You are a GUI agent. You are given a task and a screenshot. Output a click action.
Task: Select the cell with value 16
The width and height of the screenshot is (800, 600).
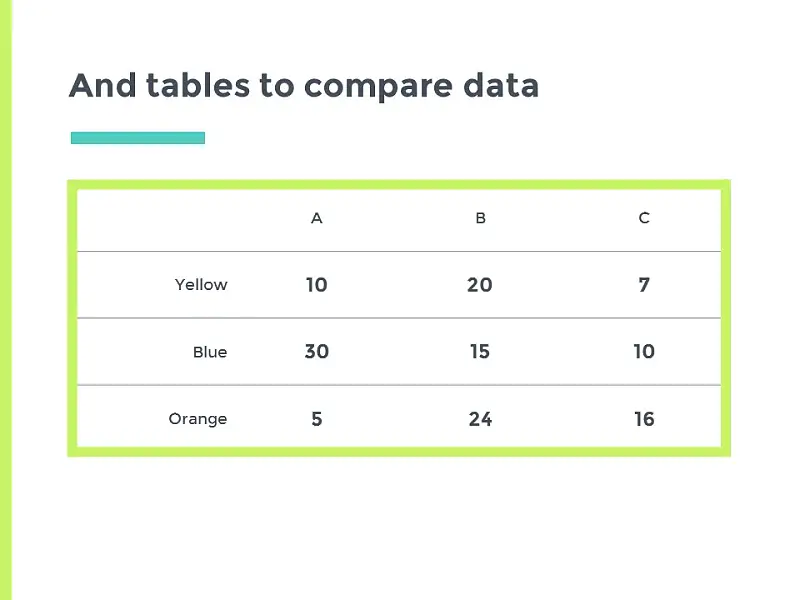point(644,419)
